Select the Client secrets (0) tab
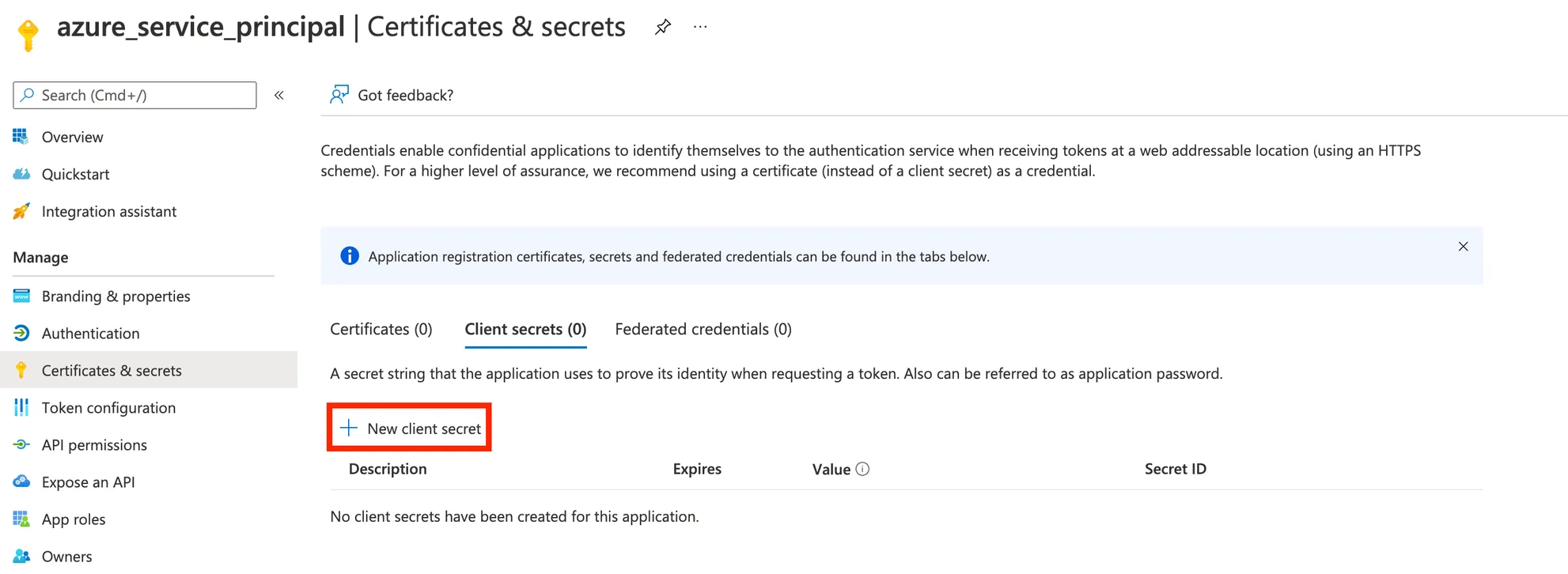The image size is (1568, 574). (525, 329)
